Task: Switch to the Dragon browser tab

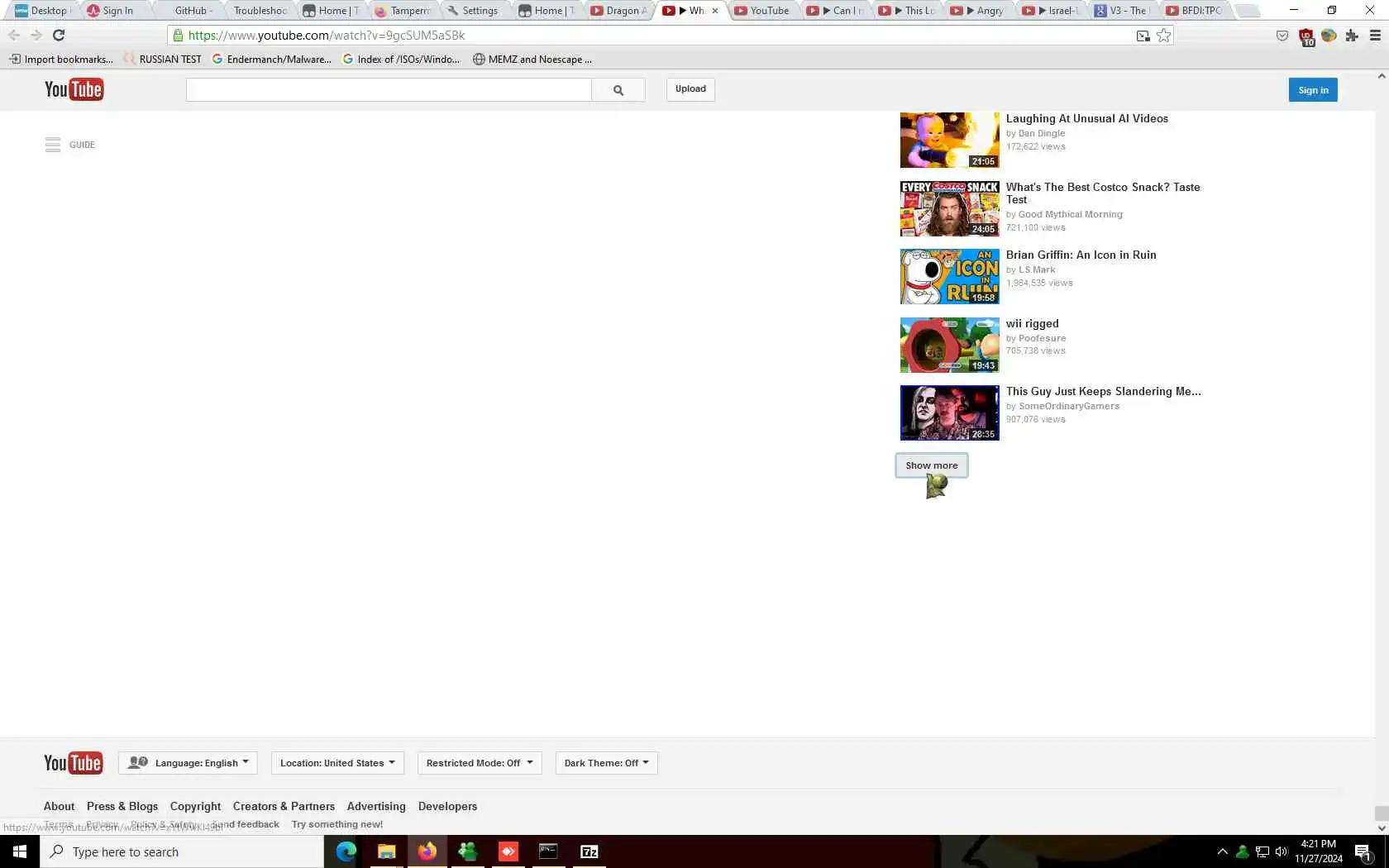Action: [622, 11]
